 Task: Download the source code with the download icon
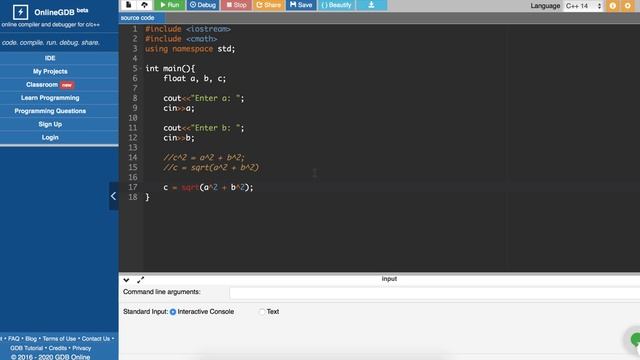[371, 5]
